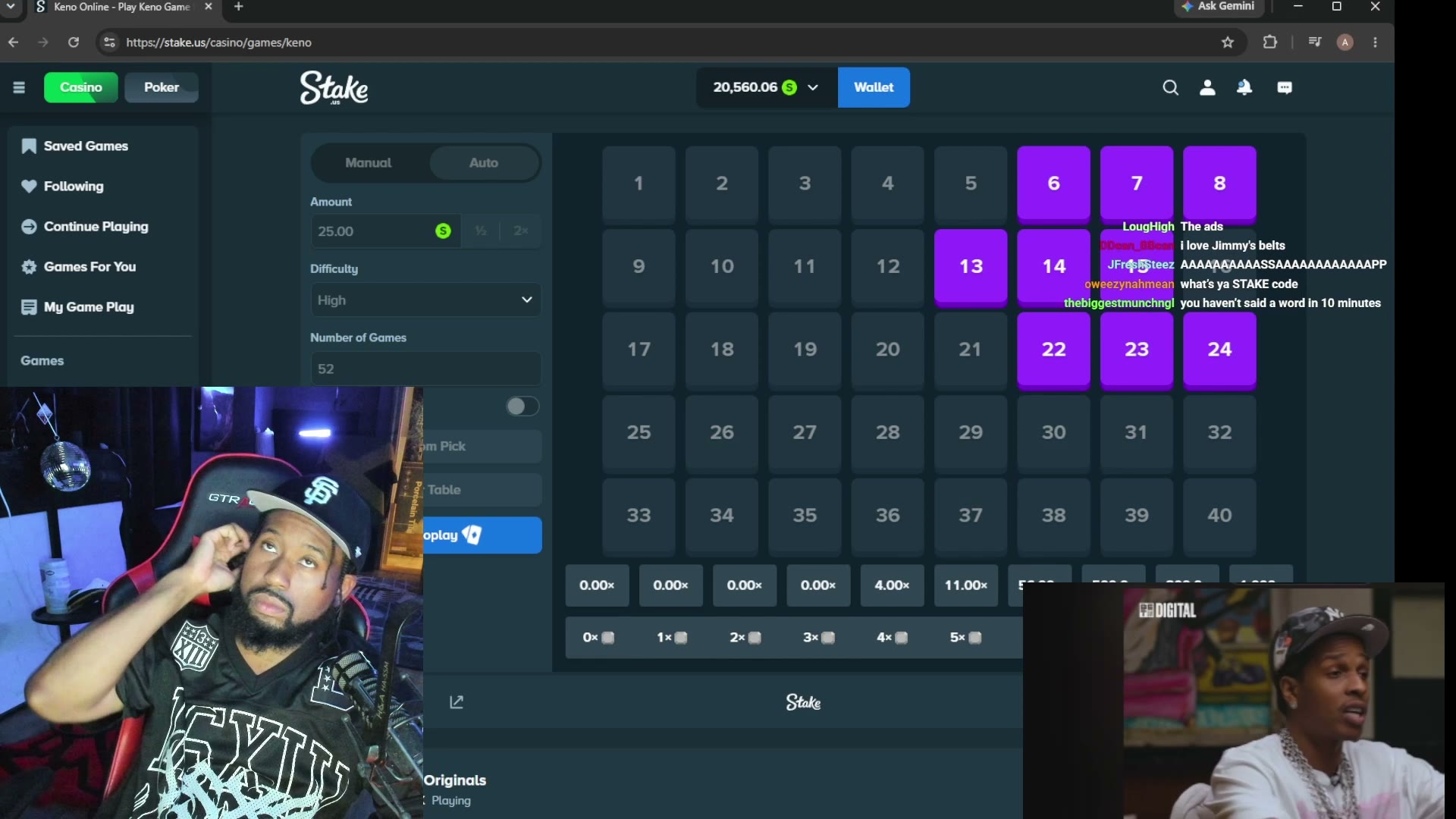Click the Autoplay button
The image size is (1456, 819).
click(x=482, y=535)
